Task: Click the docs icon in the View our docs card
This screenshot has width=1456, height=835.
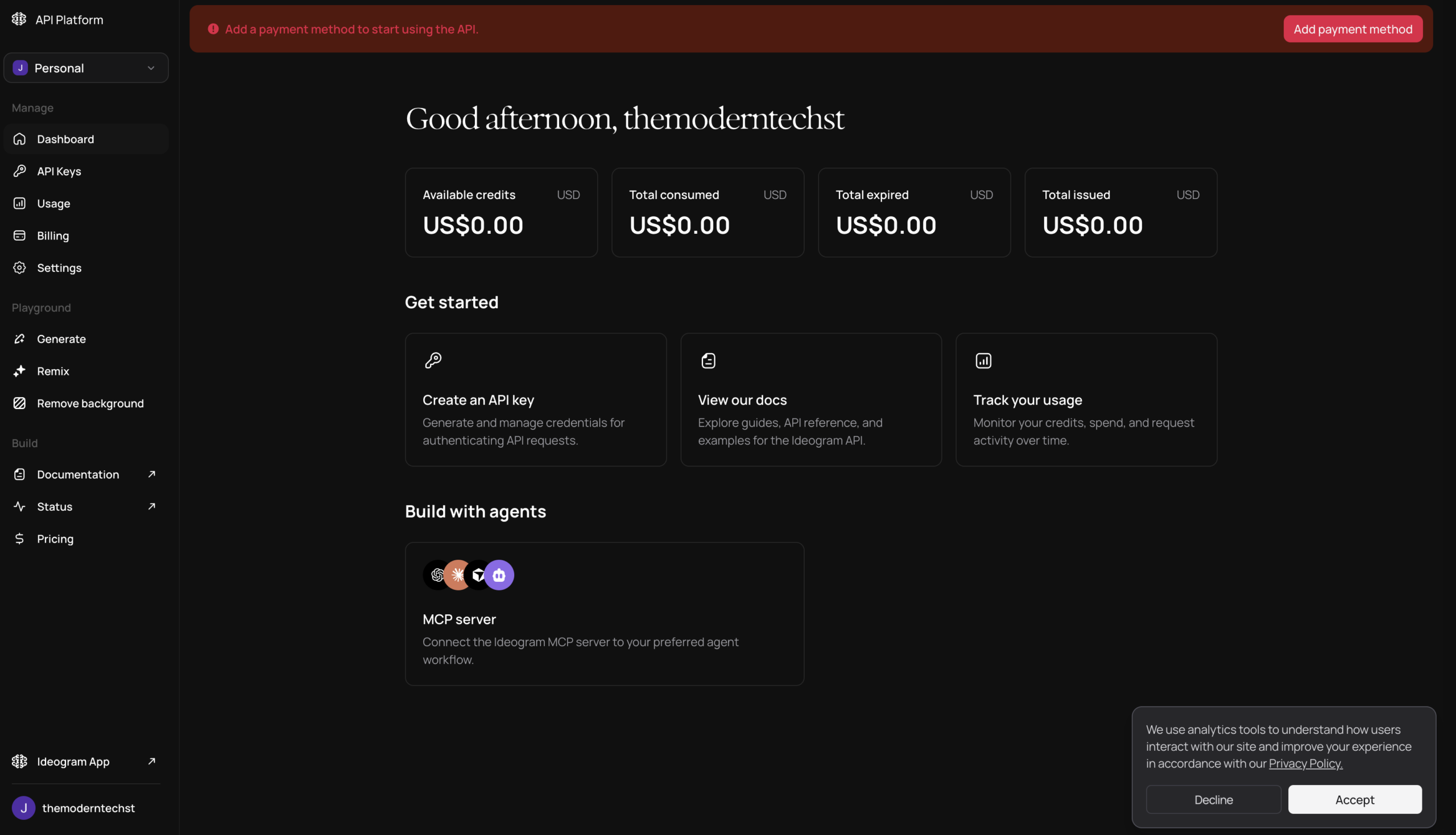Action: (x=708, y=360)
